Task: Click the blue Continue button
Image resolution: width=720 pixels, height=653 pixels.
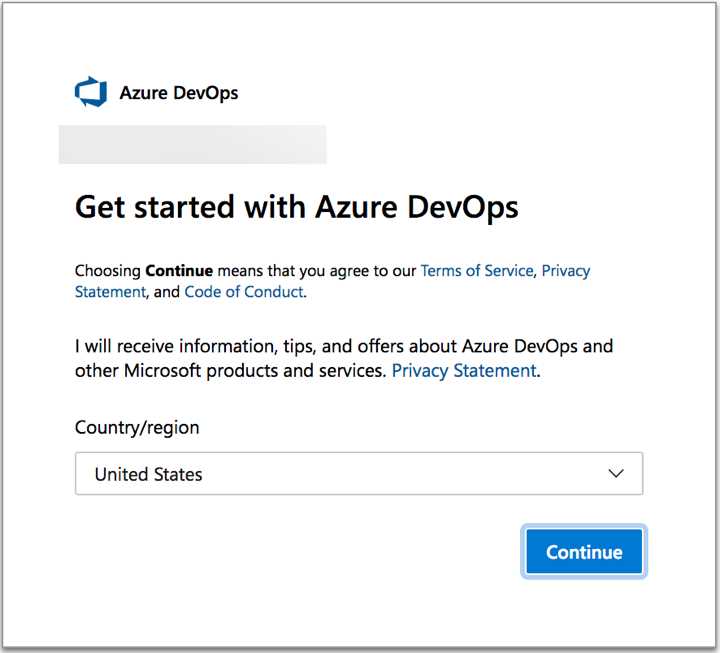Action: (x=584, y=551)
